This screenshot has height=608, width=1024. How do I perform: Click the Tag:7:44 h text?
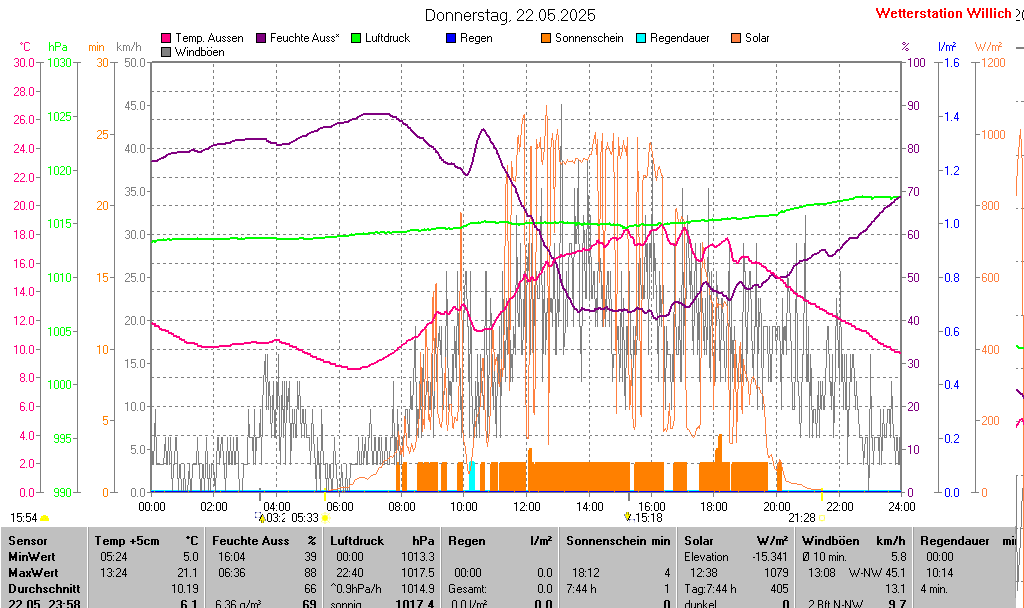pyautogui.click(x=711, y=588)
